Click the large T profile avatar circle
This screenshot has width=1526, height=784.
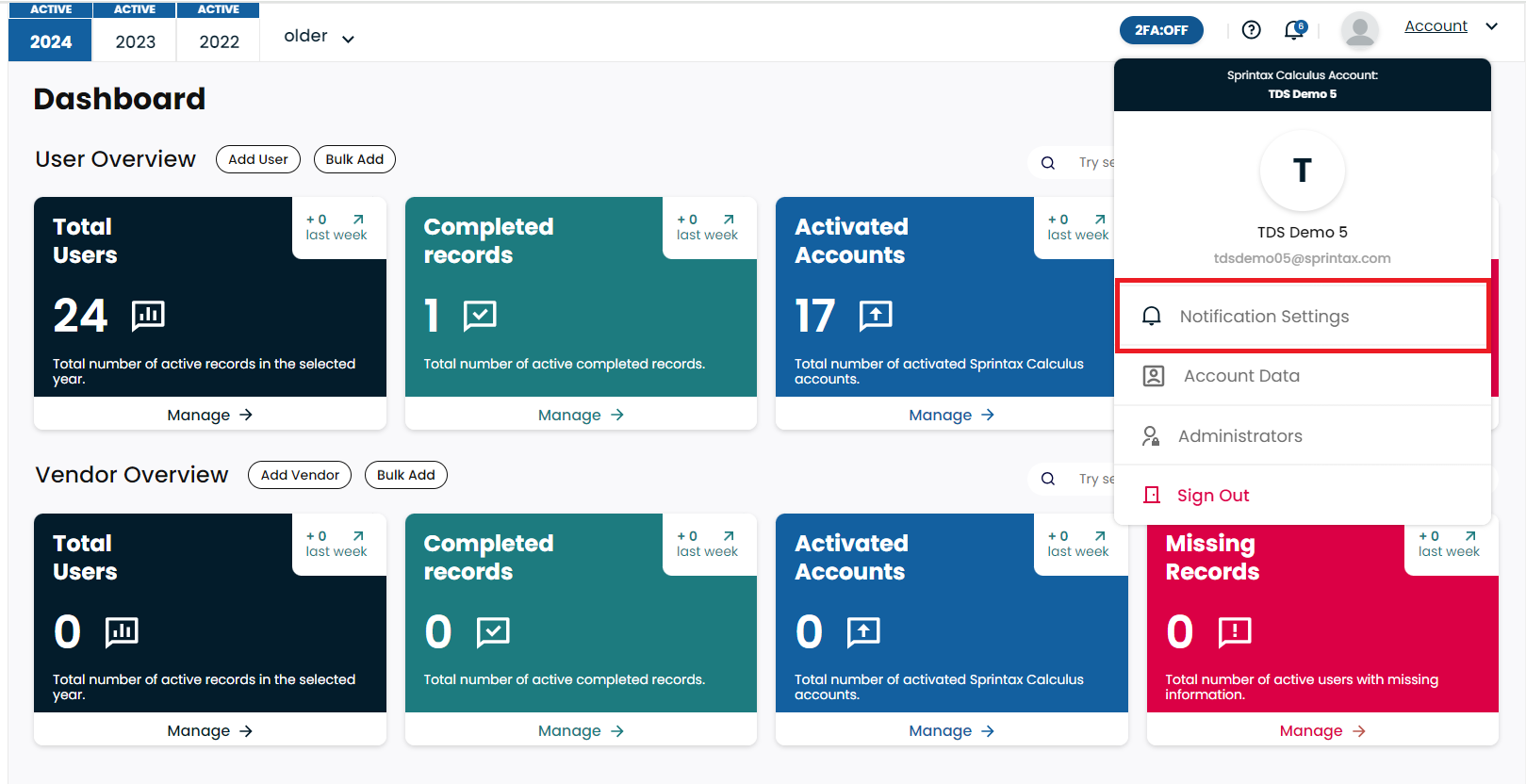pyautogui.click(x=1303, y=171)
